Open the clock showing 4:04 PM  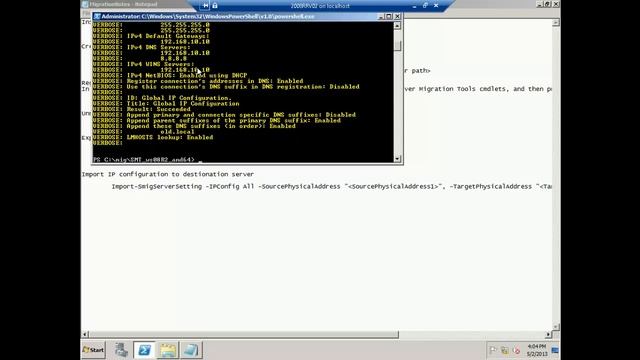pos(537,350)
